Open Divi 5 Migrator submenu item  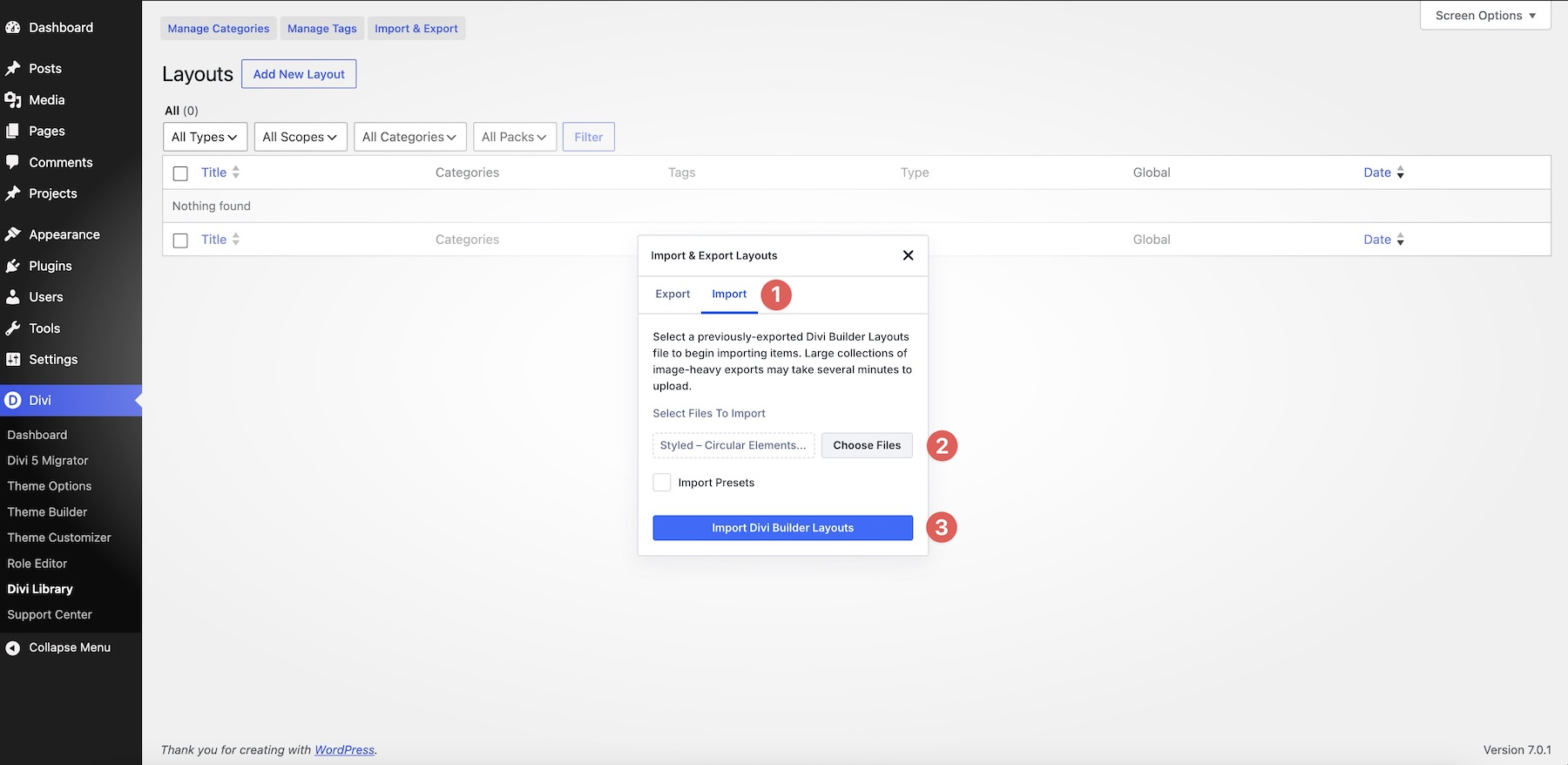[x=48, y=461]
